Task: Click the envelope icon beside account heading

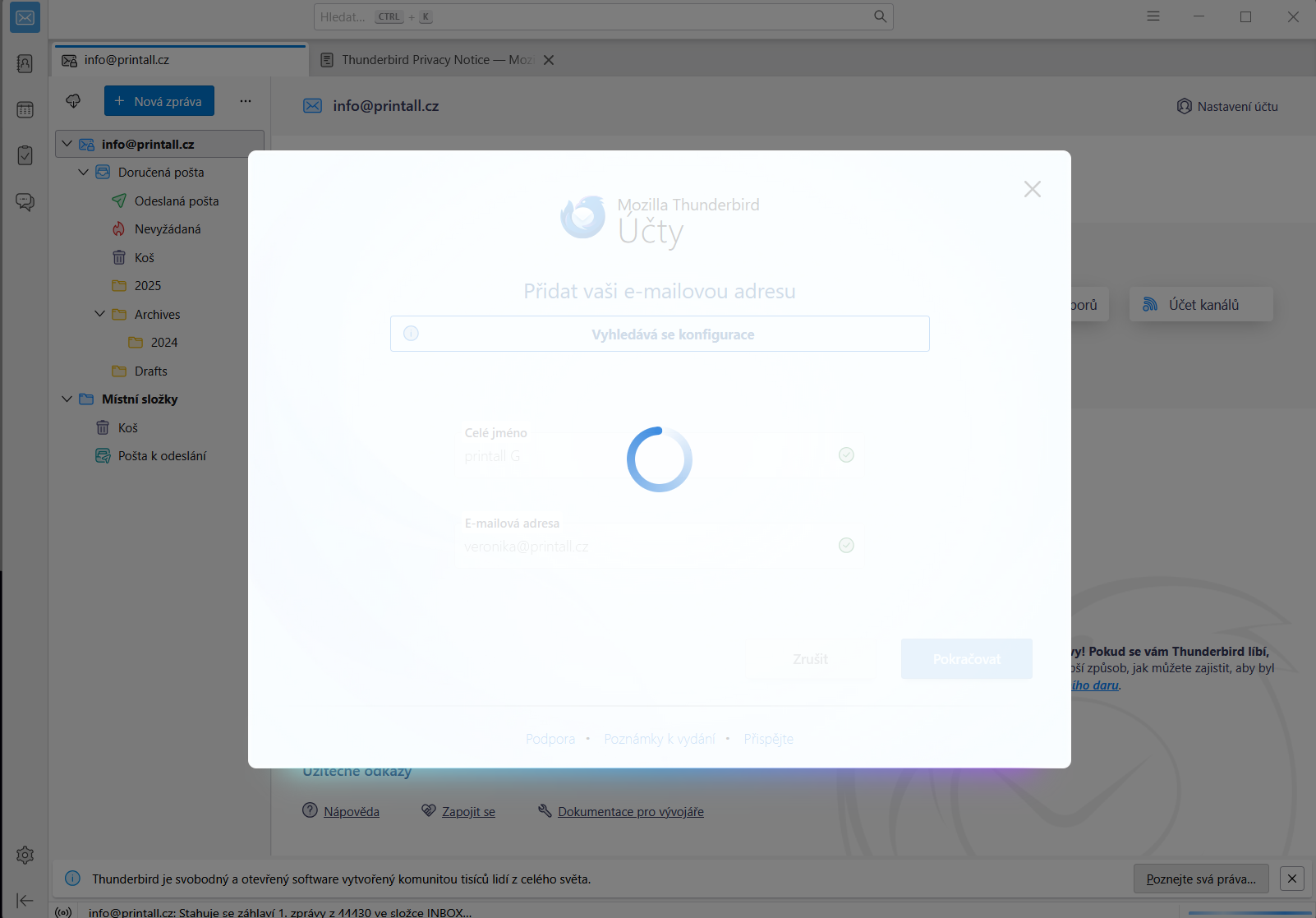Action: coord(313,106)
